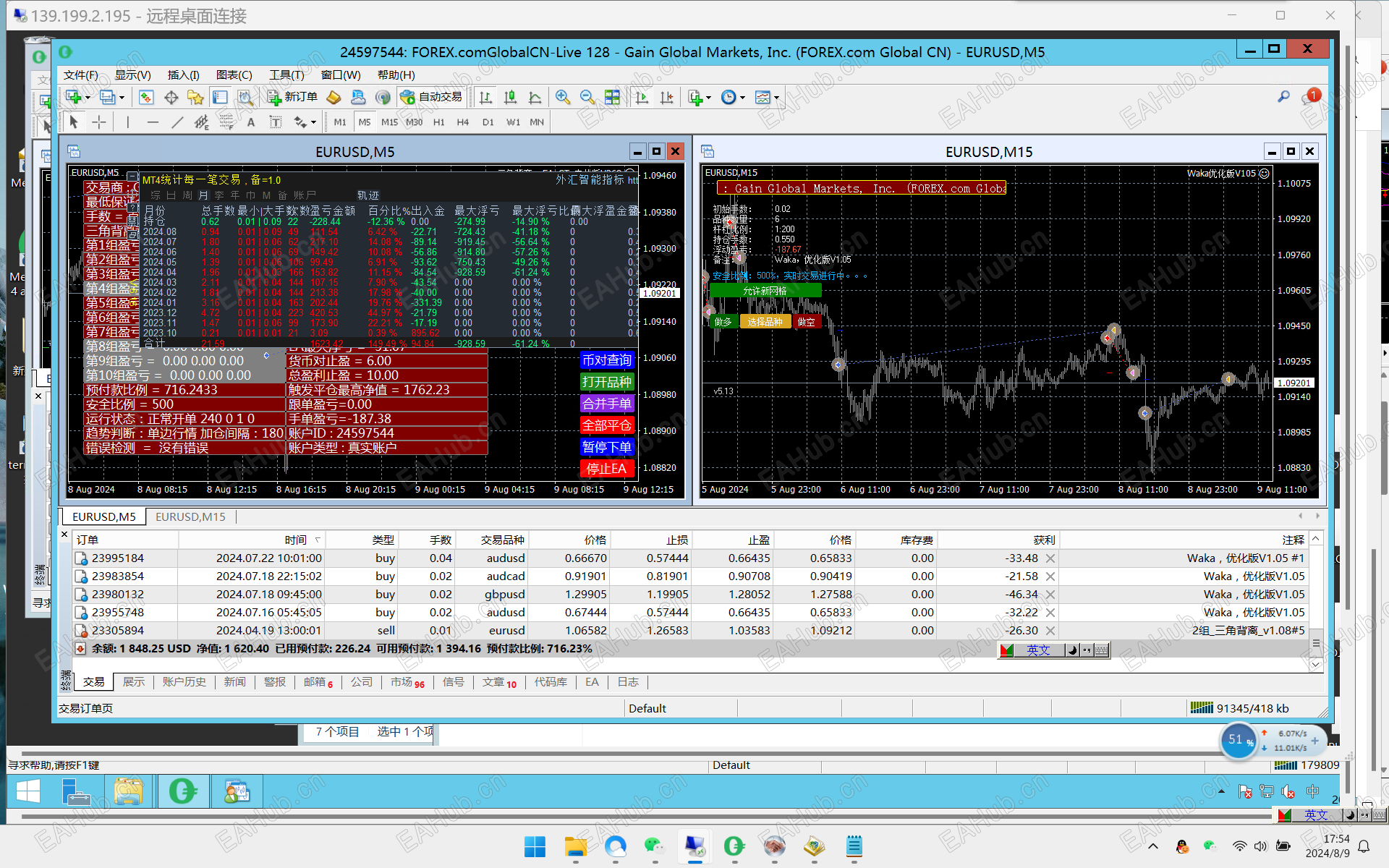This screenshot has width=1389, height=868.
Task: Switch chart to candlestick mode
Action: (510, 97)
